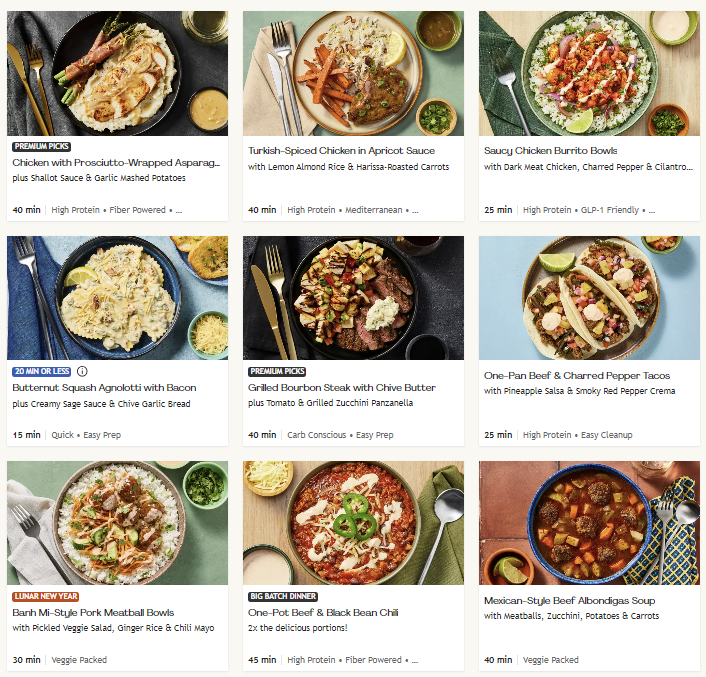Open the Chicken with Prosciutto-Wrapped Asparagus photo
706x677 pixels.
[x=117, y=73]
